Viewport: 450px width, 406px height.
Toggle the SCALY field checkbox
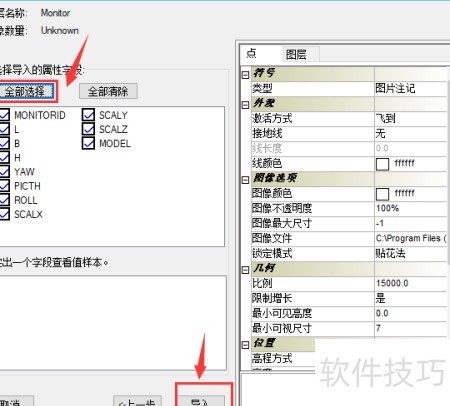tap(88, 115)
